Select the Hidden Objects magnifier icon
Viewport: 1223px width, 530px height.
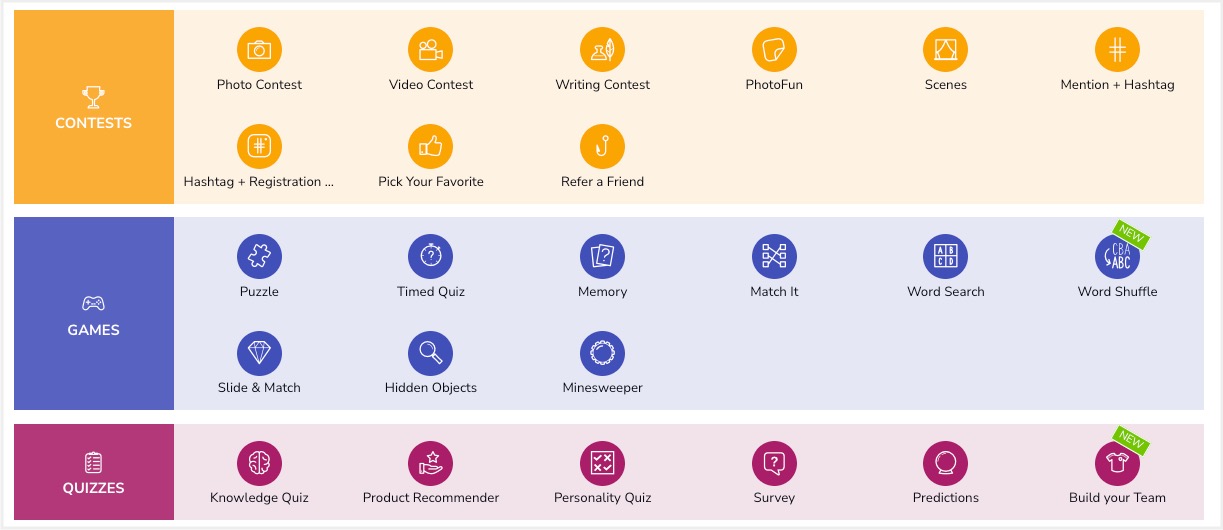point(431,352)
